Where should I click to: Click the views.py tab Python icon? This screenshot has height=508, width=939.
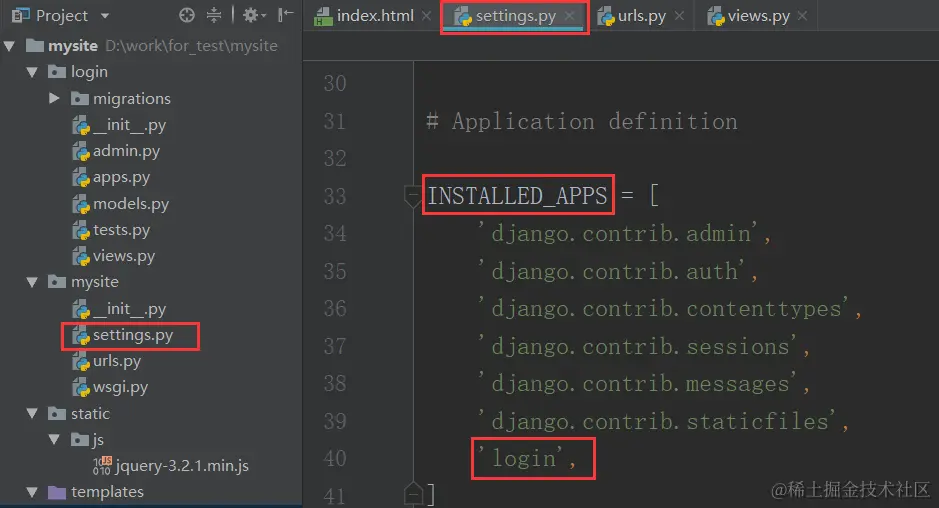tap(716, 17)
